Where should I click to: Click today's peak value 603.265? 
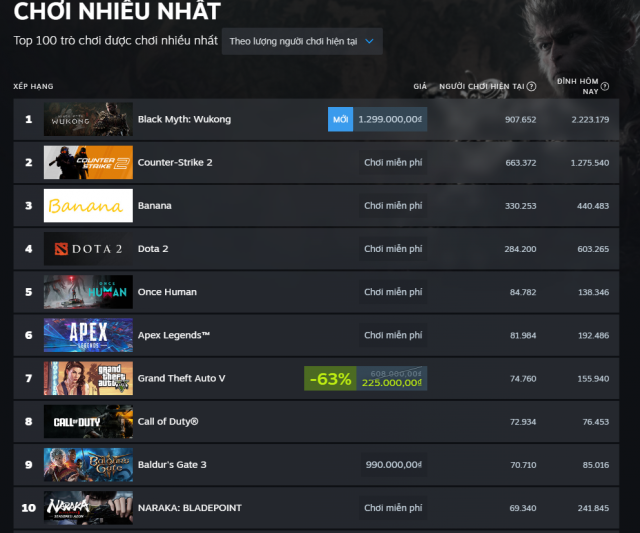pyautogui.click(x=593, y=249)
